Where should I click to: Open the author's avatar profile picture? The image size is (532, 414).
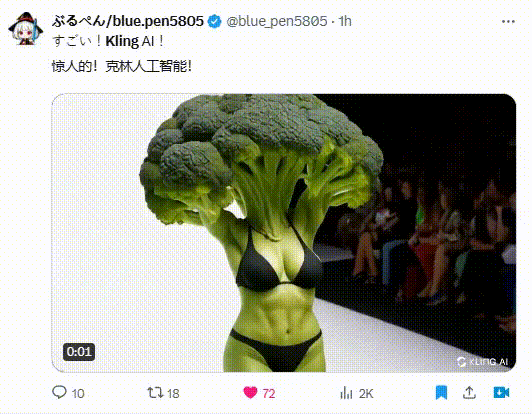click(26, 29)
